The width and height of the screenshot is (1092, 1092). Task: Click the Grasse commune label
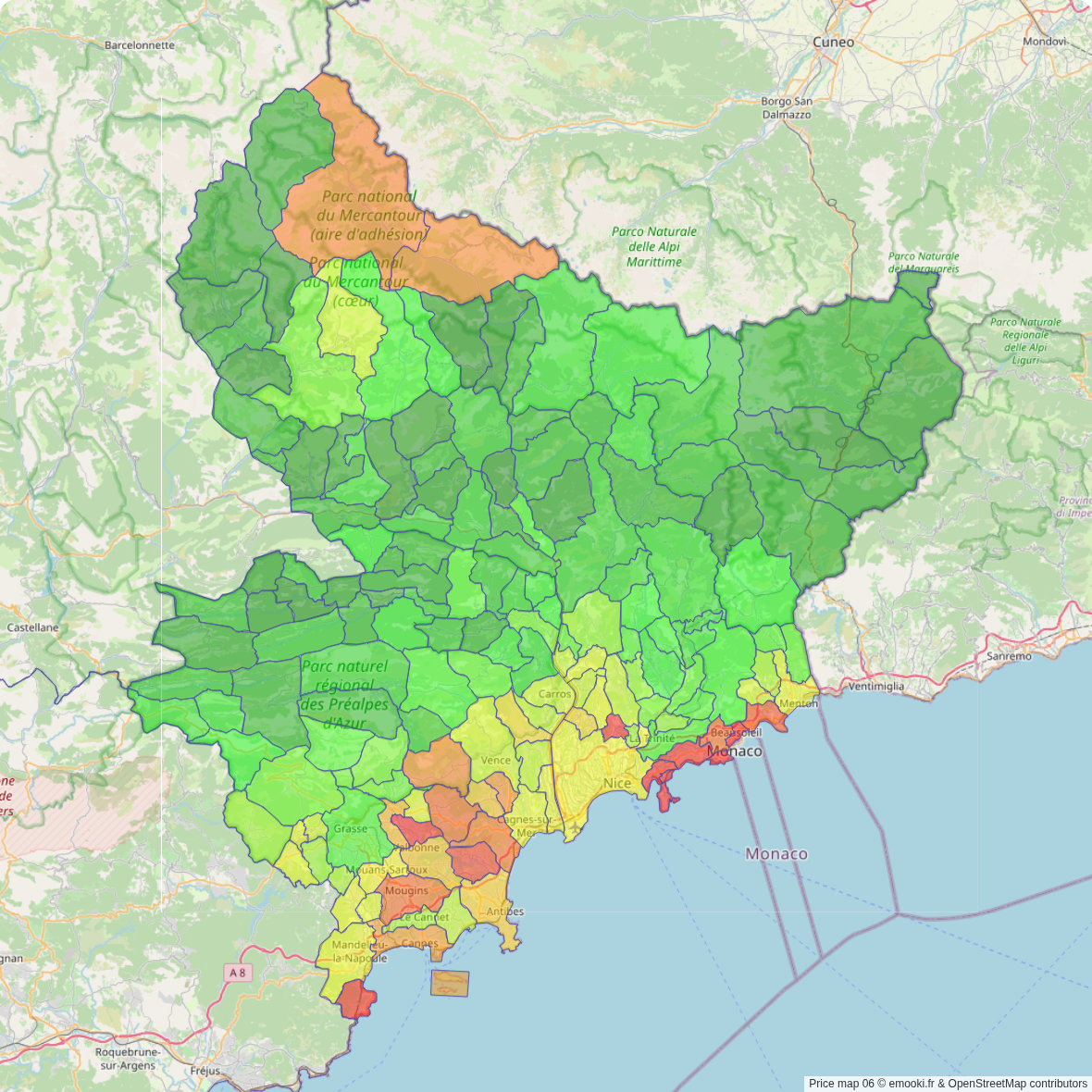tap(351, 829)
